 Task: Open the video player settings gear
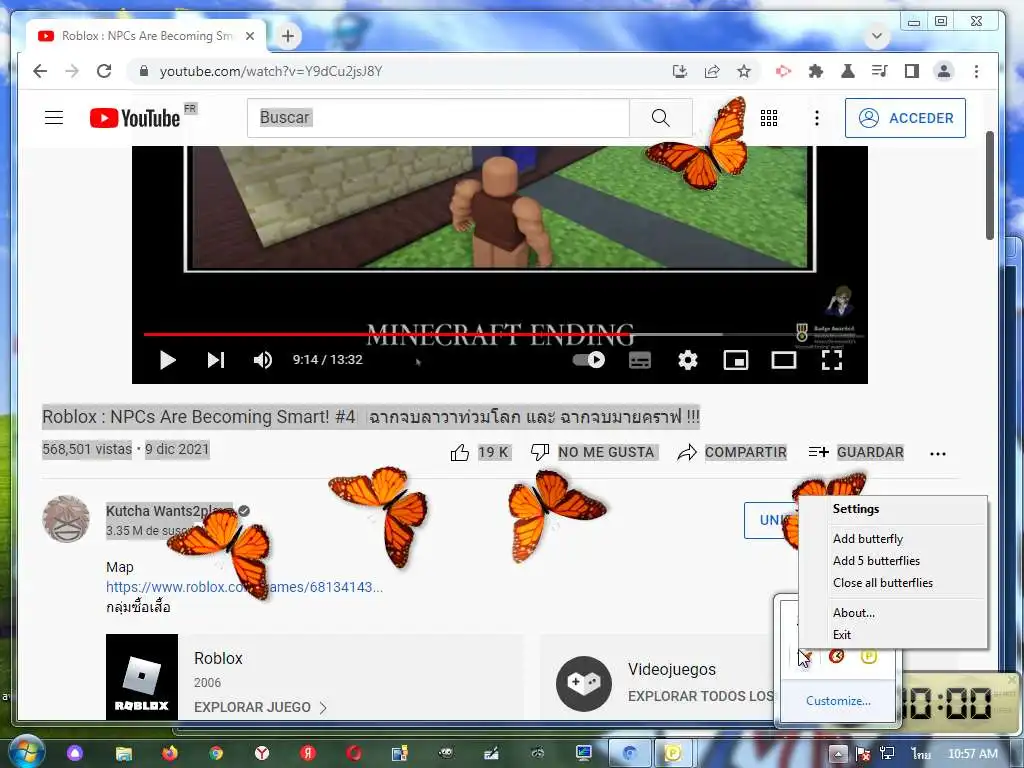(688, 360)
